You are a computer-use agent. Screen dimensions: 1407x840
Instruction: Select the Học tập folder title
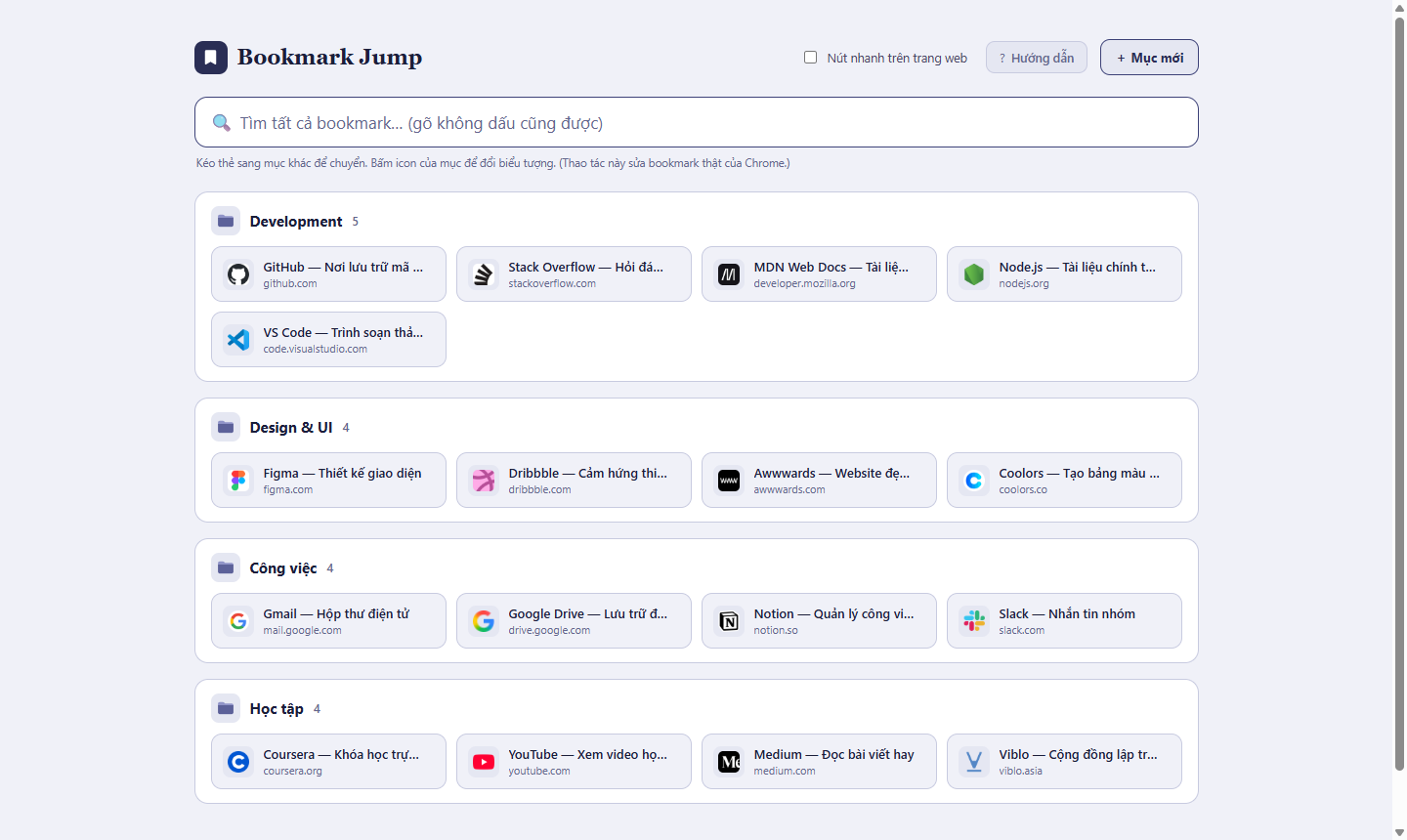click(277, 709)
